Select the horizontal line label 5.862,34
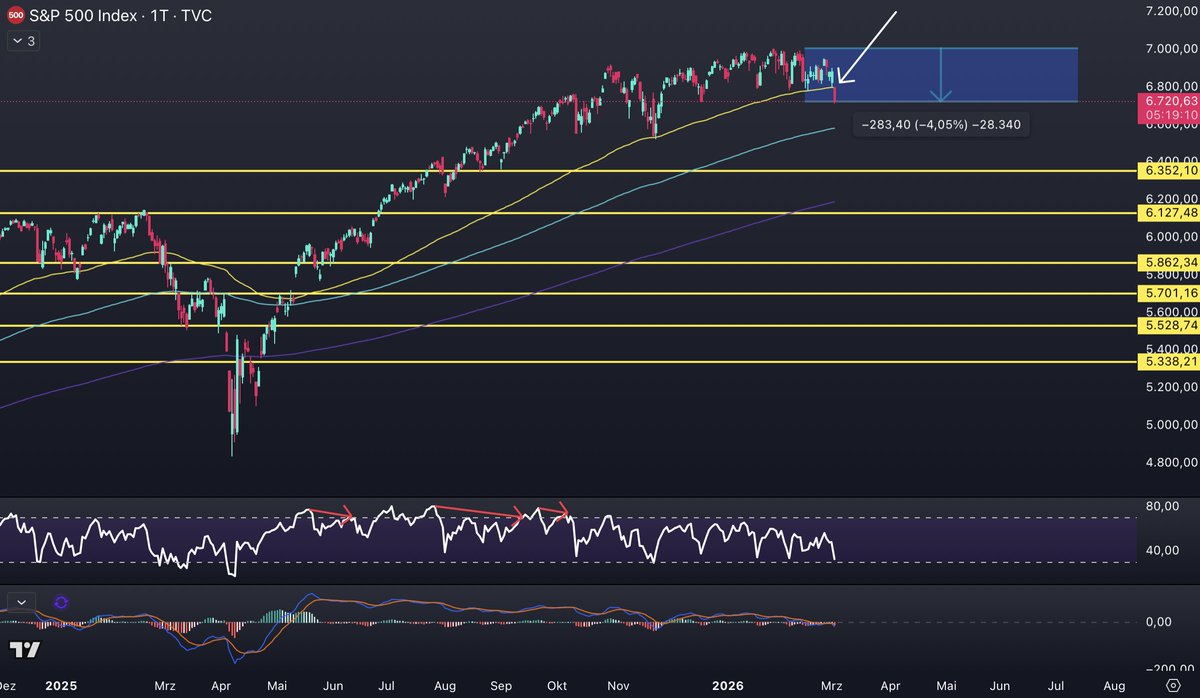 click(1170, 262)
